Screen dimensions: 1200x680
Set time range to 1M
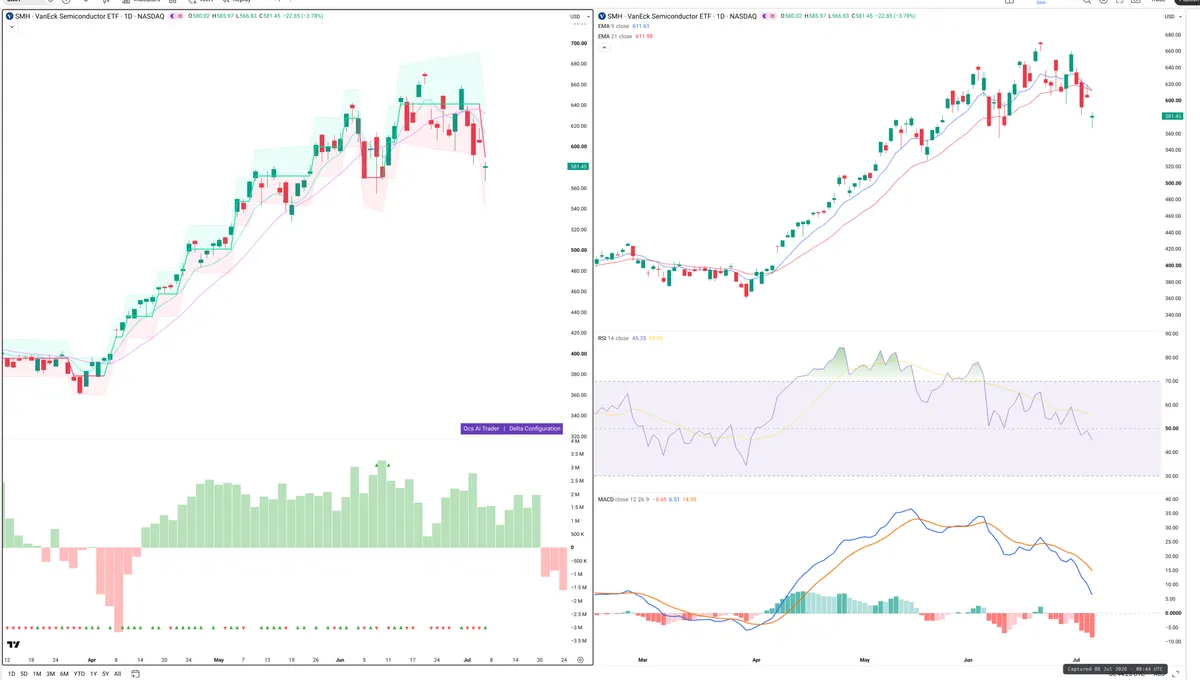[37, 674]
